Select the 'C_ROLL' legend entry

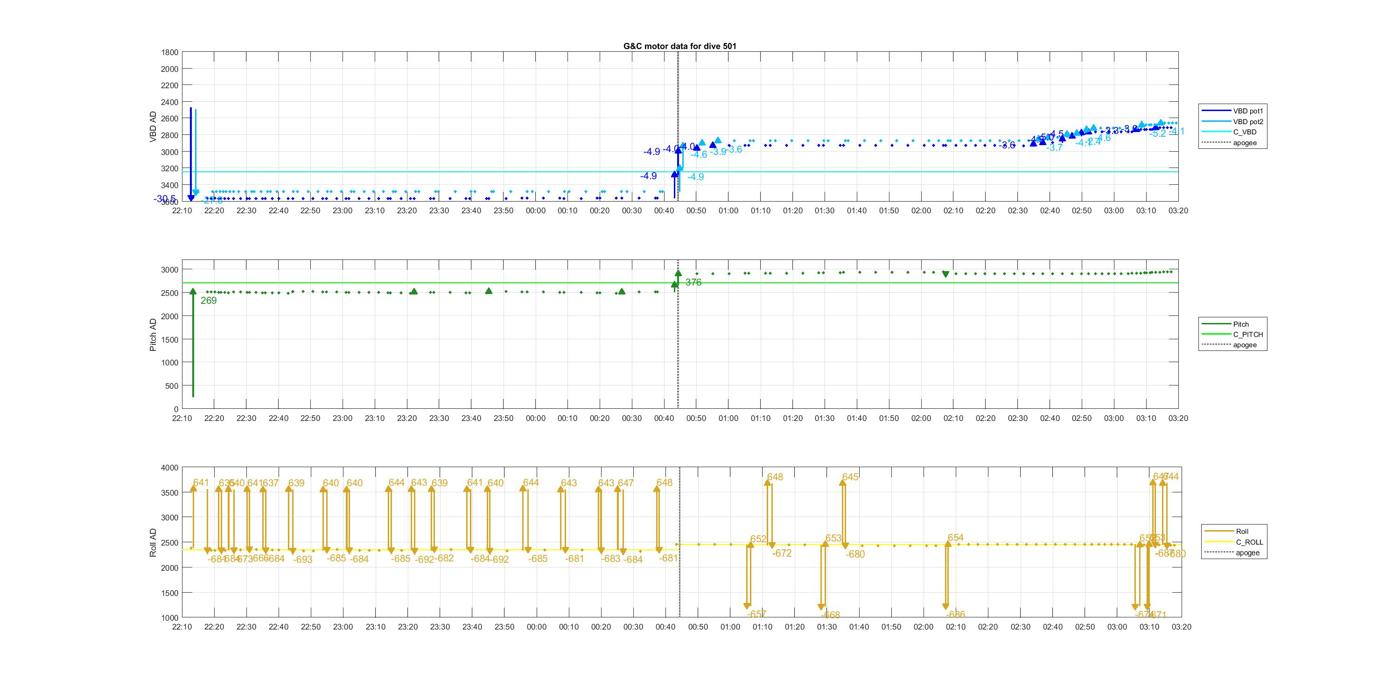[x=1249, y=542]
